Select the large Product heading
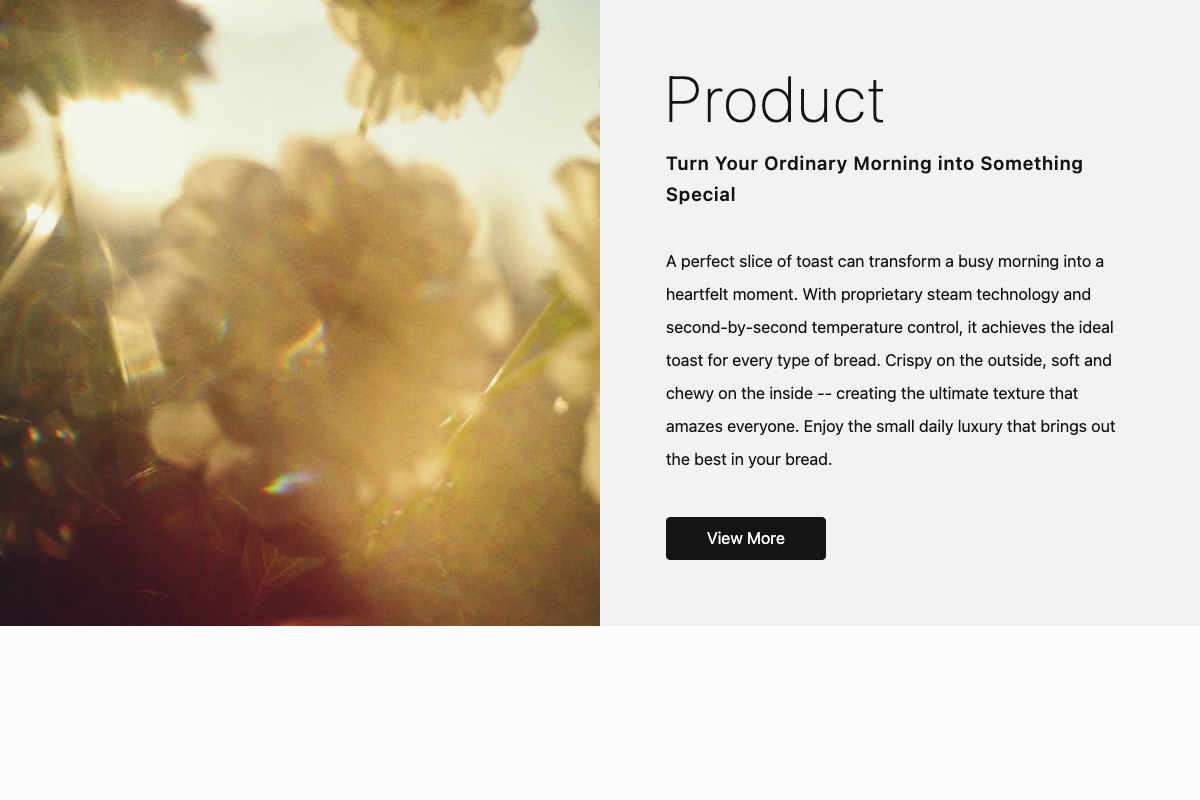1200x800 pixels. pos(775,101)
